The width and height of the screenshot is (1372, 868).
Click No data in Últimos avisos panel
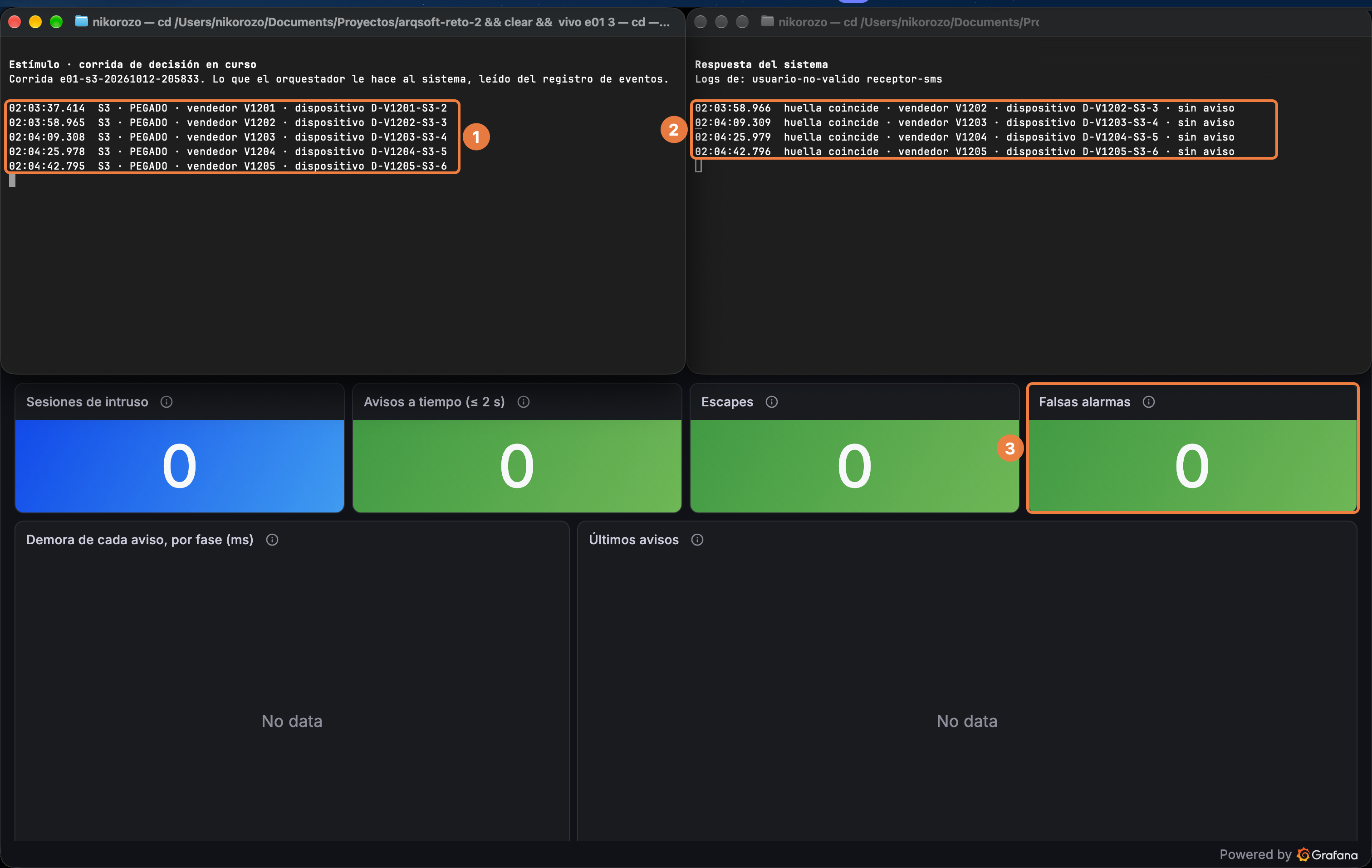(967, 721)
